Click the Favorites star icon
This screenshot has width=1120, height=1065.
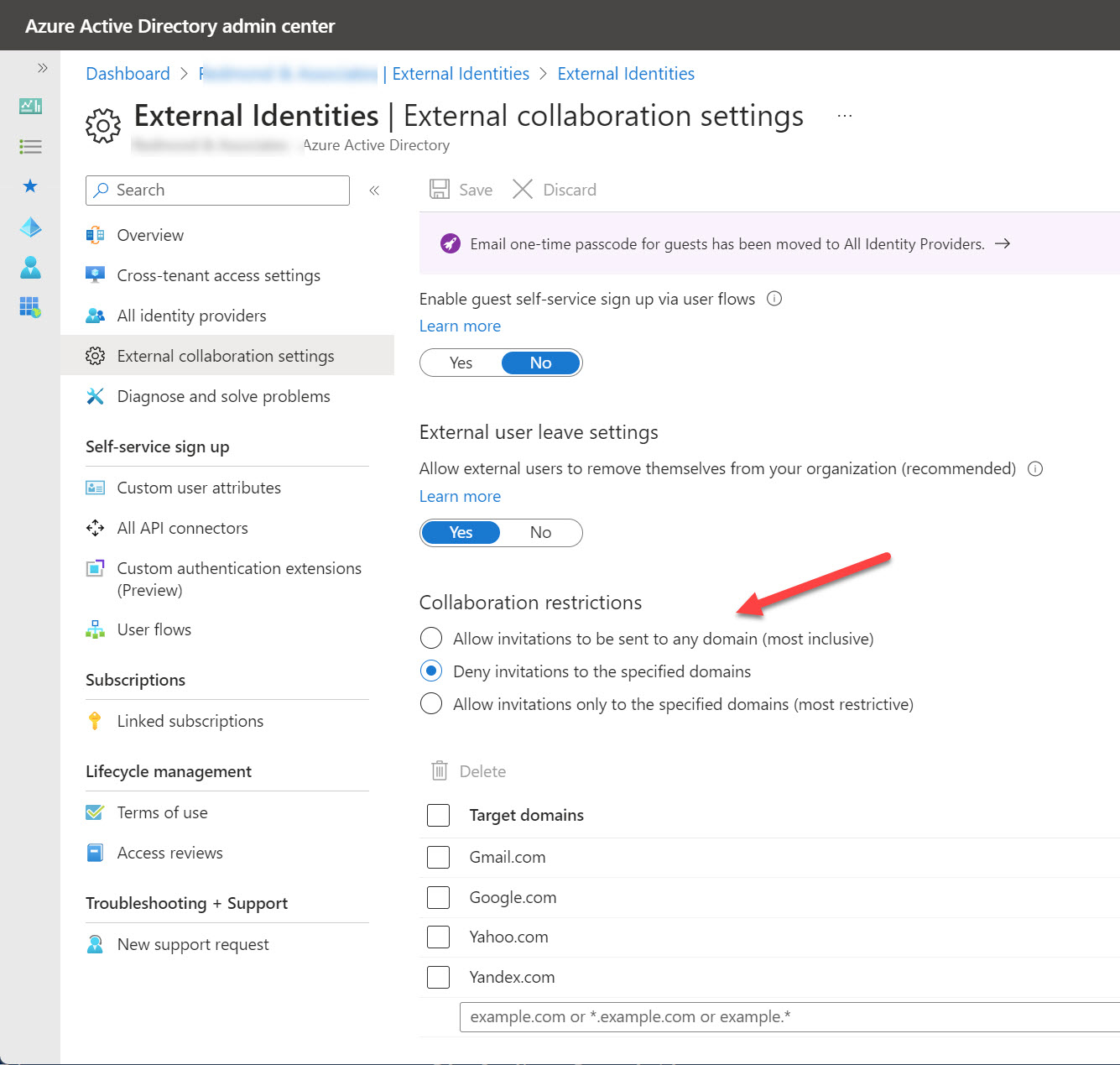30,186
